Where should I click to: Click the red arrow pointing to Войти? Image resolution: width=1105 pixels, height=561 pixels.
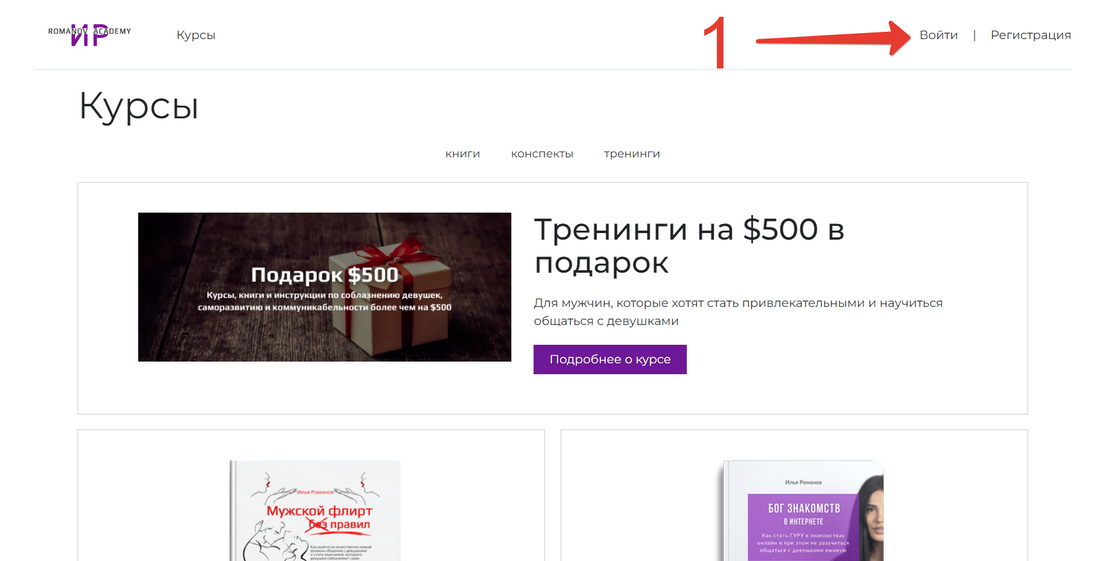pyautogui.click(x=828, y=40)
